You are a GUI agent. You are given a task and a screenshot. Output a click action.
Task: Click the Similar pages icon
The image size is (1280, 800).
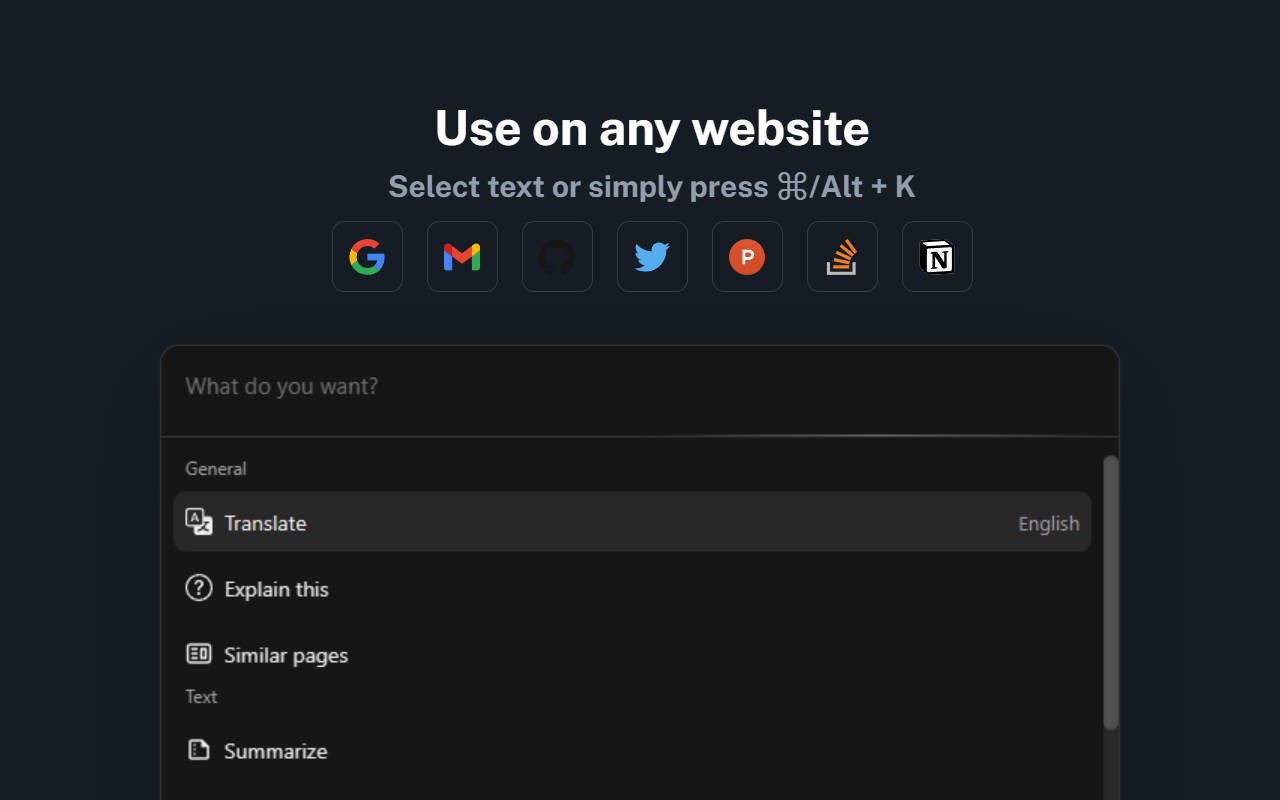199,654
